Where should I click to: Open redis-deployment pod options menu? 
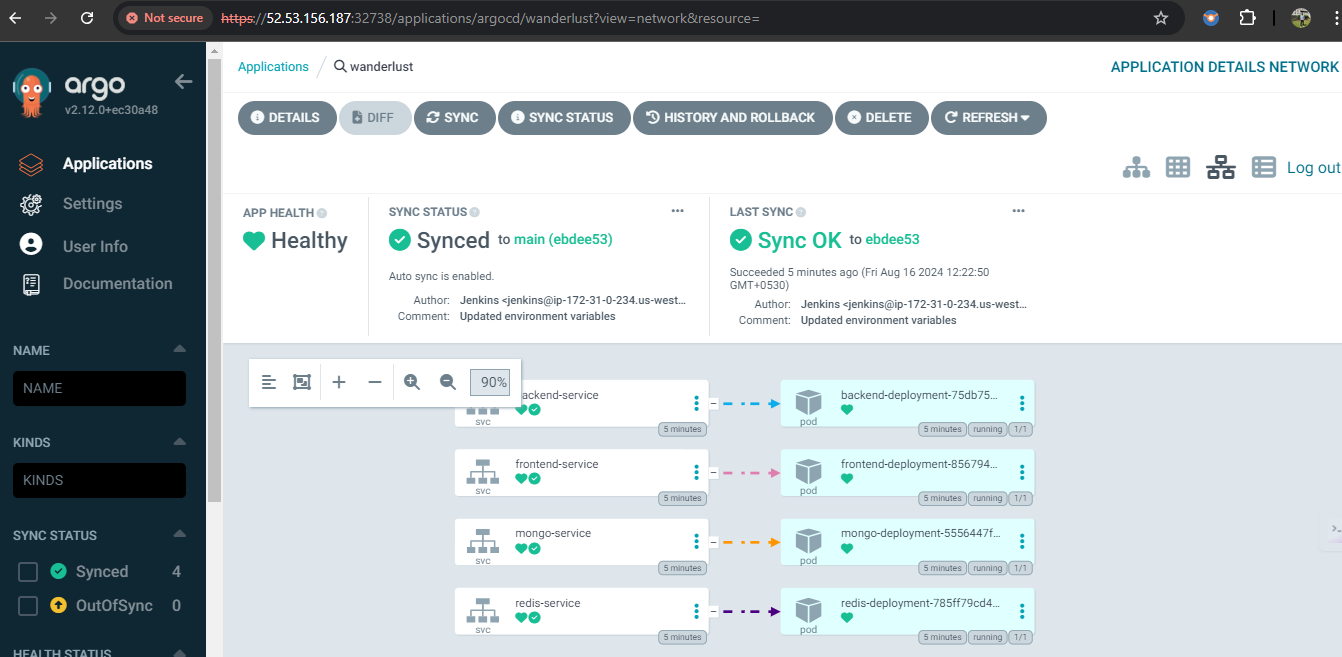pos(1022,611)
